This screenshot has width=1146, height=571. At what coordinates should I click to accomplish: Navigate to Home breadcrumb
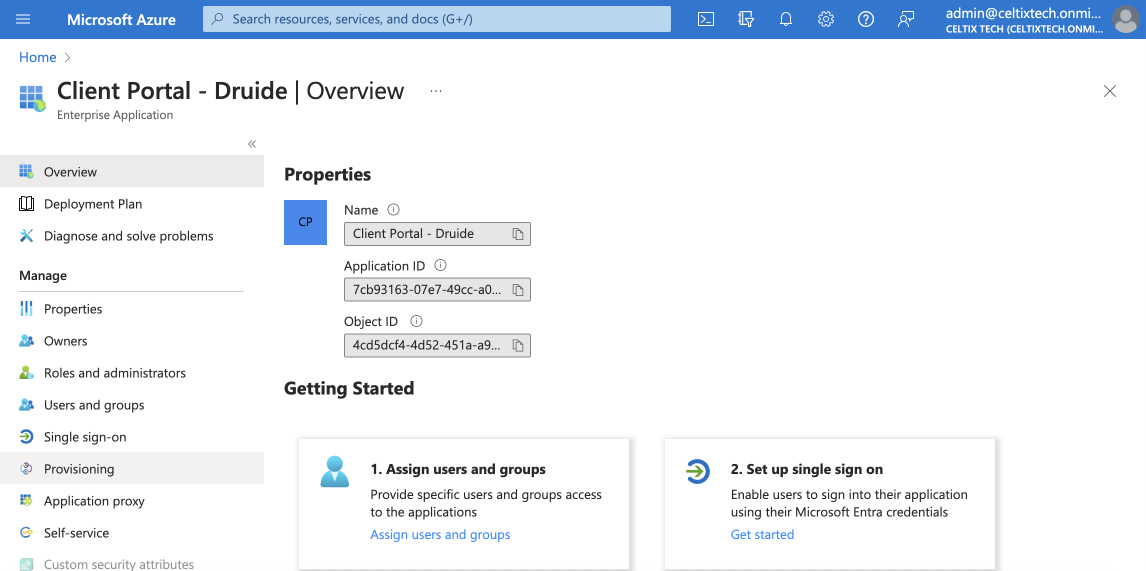37,57
